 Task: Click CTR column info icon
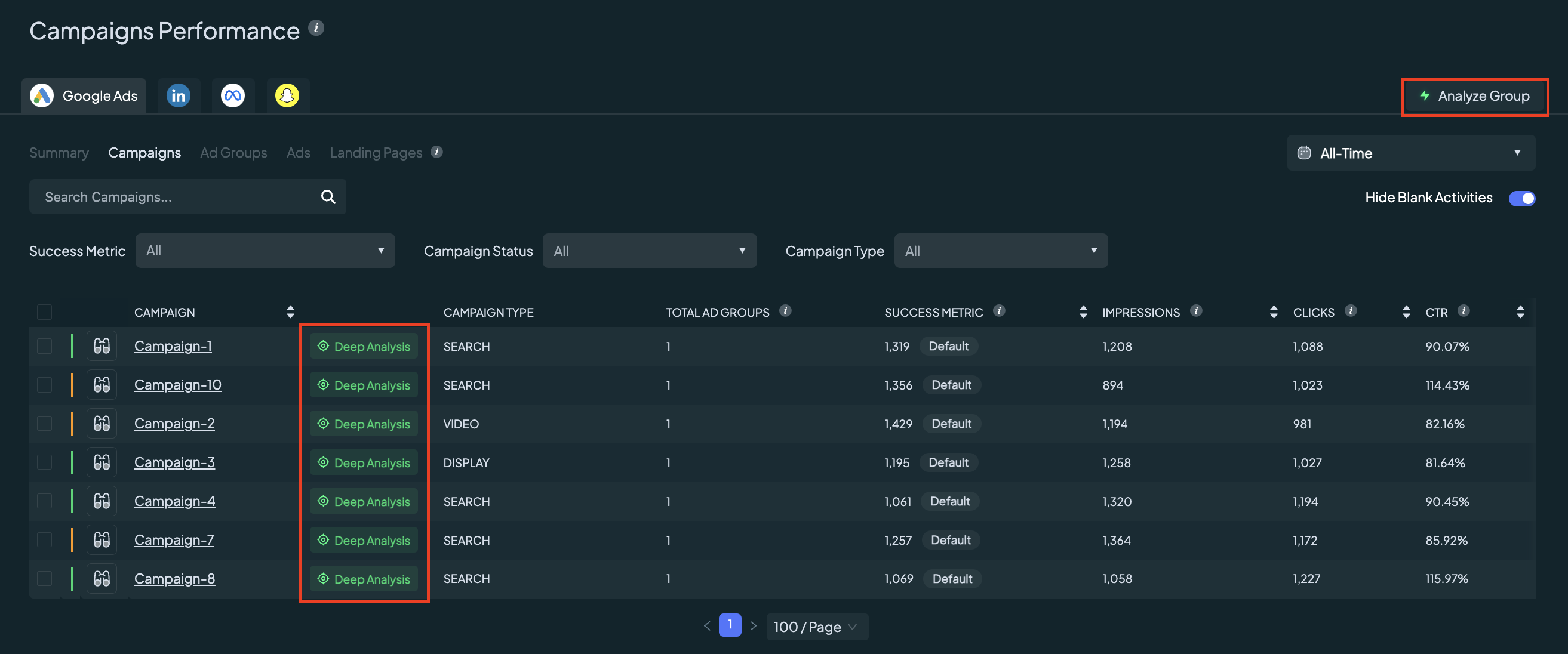[x=1464, y=311]
